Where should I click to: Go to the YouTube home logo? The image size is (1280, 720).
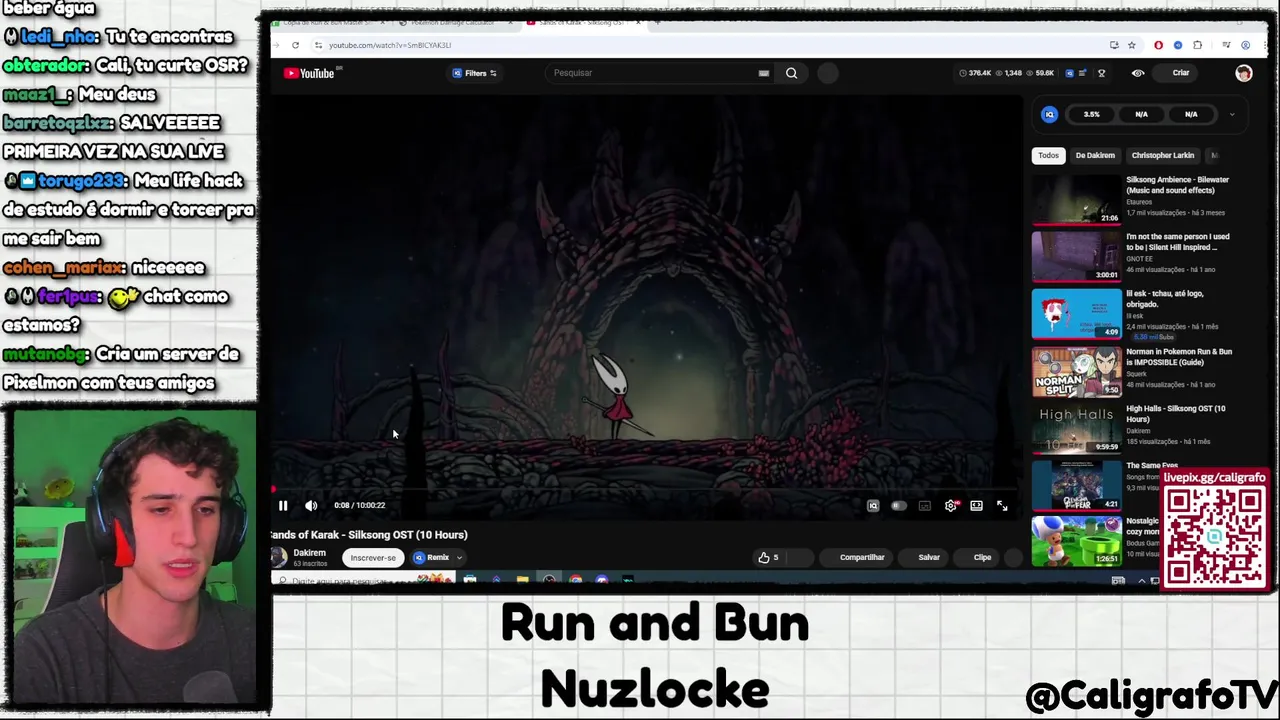309,73
